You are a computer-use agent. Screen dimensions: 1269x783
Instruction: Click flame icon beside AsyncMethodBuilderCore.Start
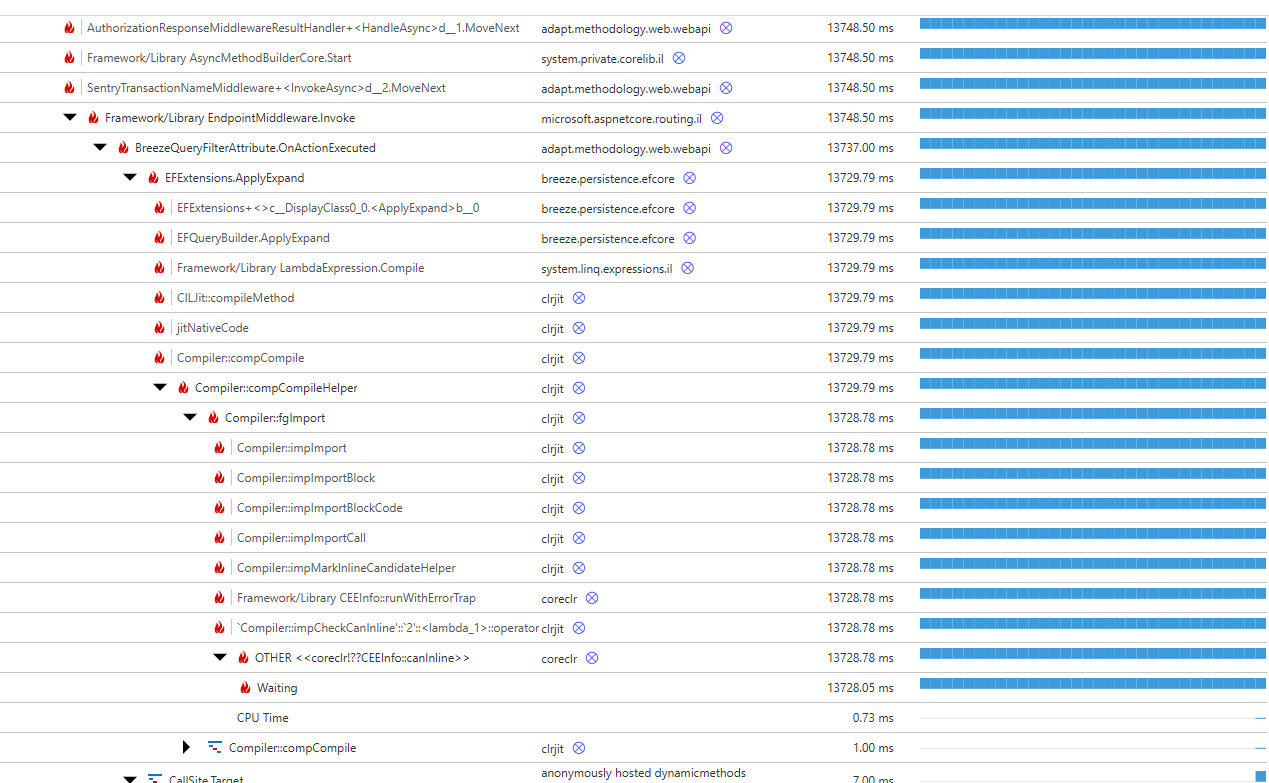pos(69,58)
